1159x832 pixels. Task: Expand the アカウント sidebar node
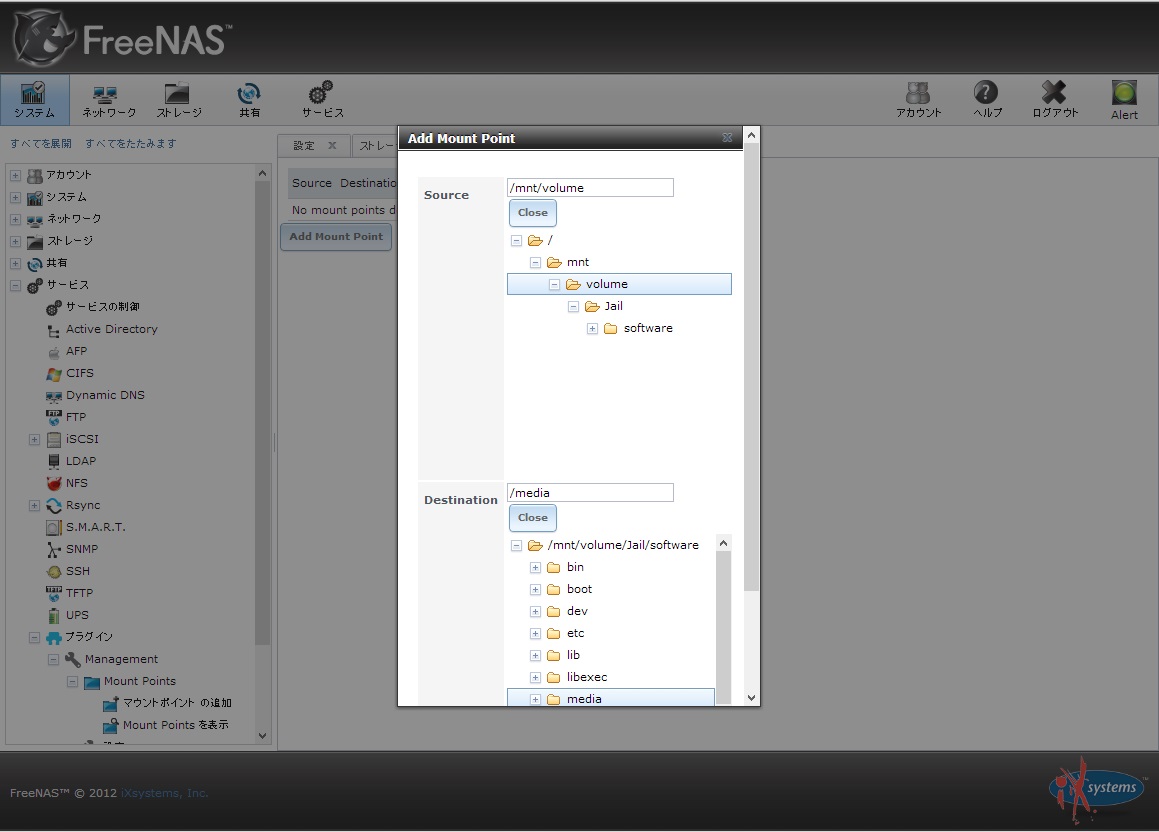pos(16,176)
